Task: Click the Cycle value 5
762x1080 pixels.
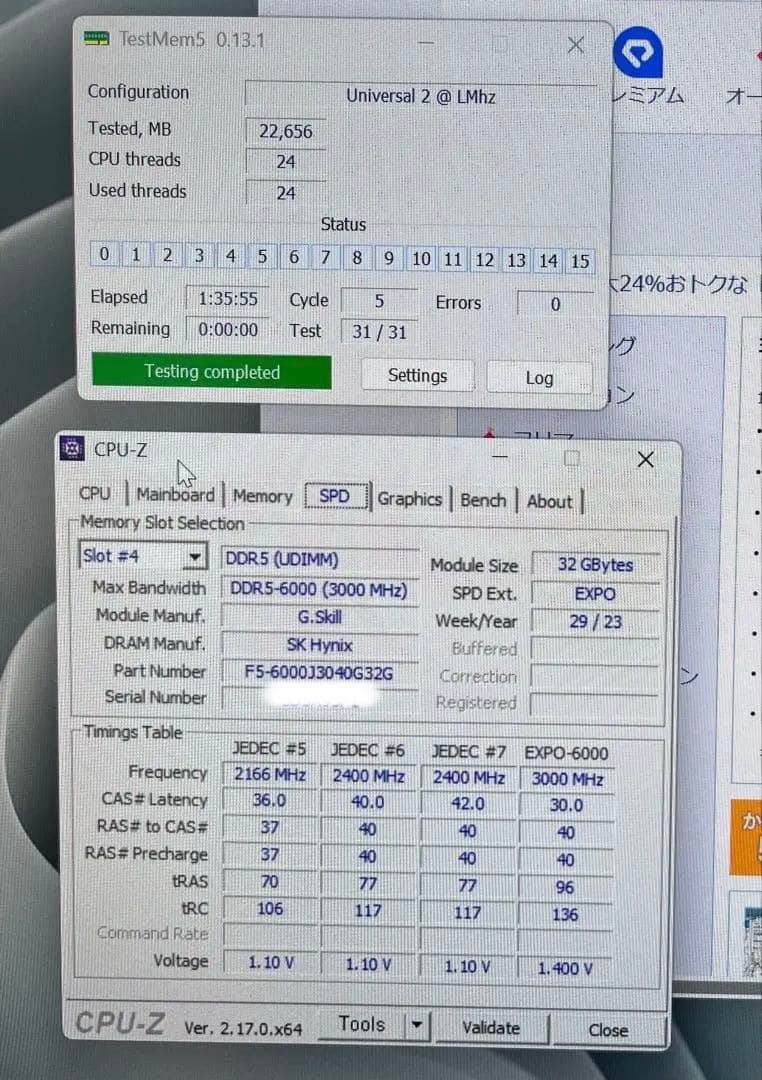Action: point(379,301)
